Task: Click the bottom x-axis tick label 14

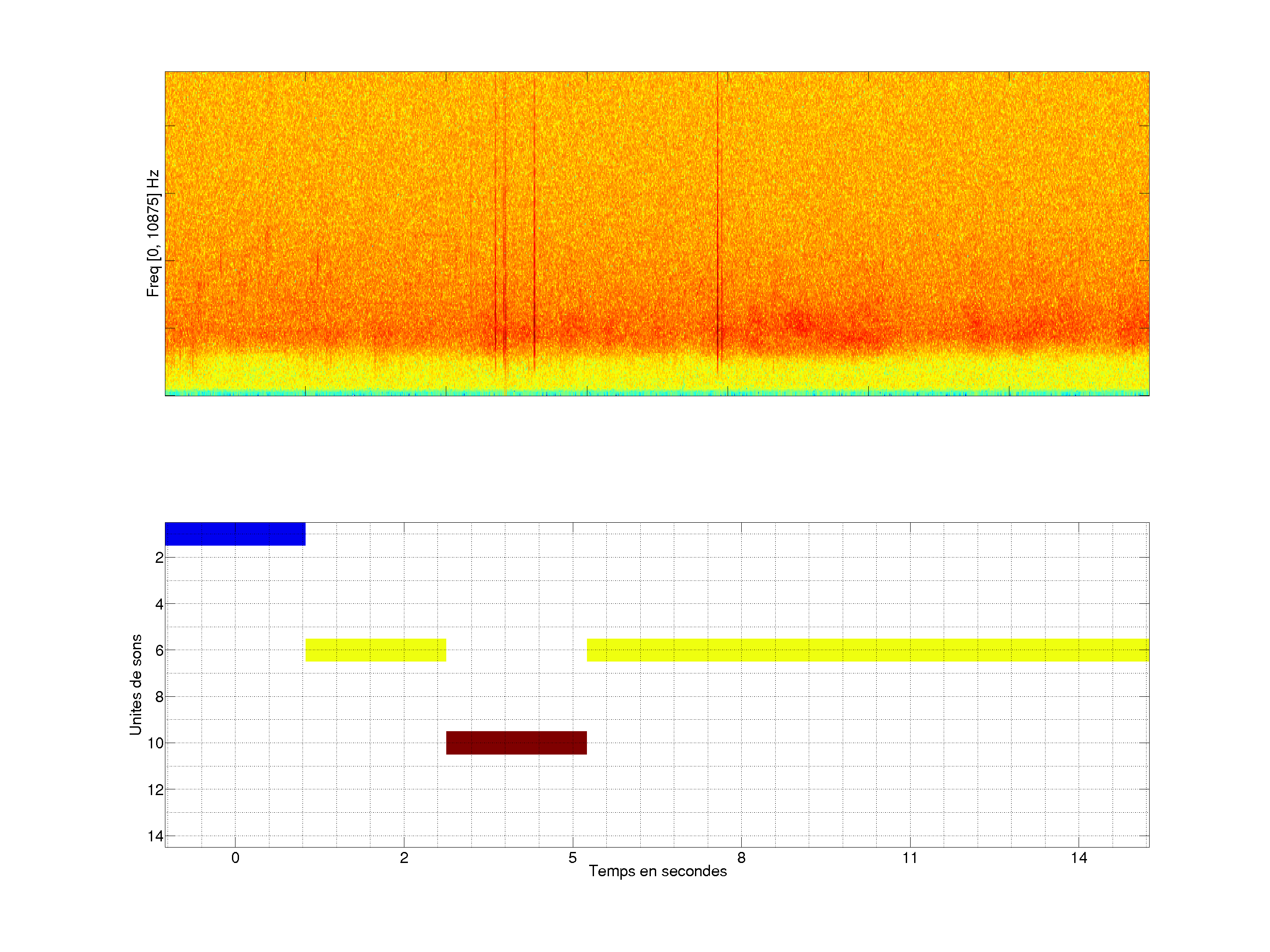Action: (1079, 858)
